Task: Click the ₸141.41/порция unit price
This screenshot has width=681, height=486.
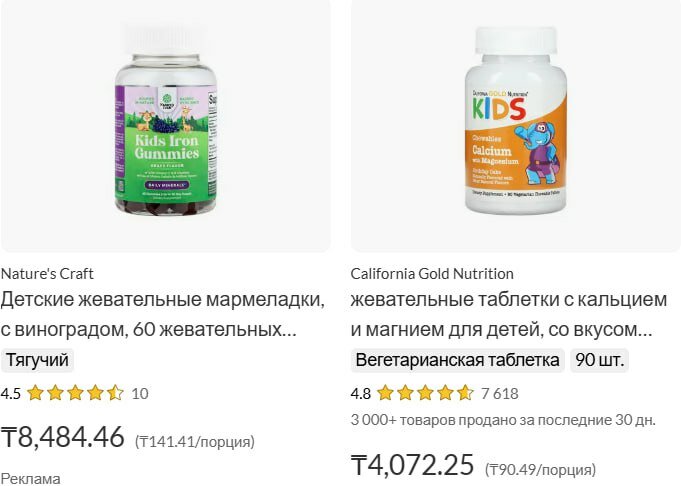Action: 195,442
